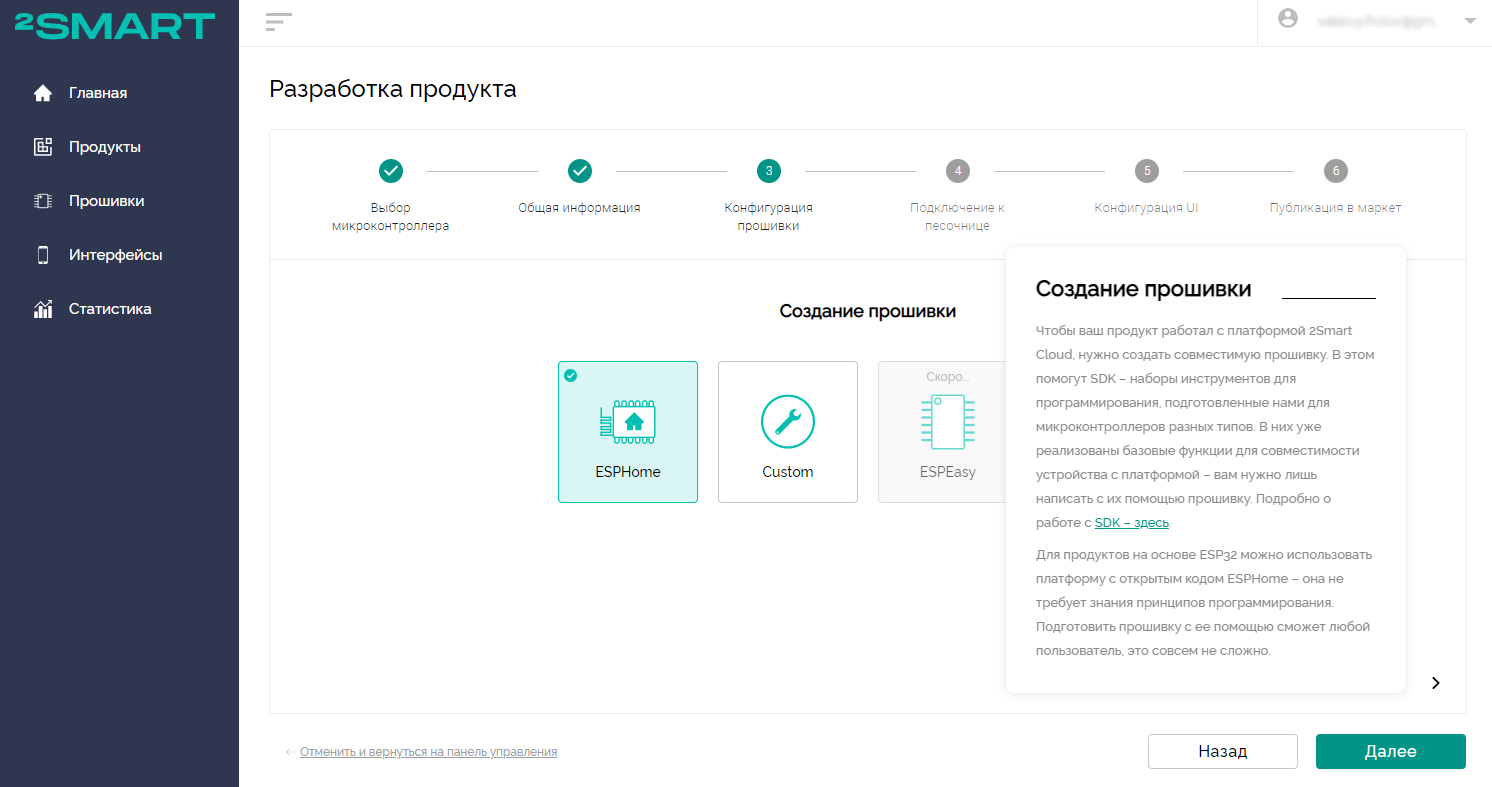Click the account email text
This screenshot has height=787, width=1492.
pos(1375,20)
